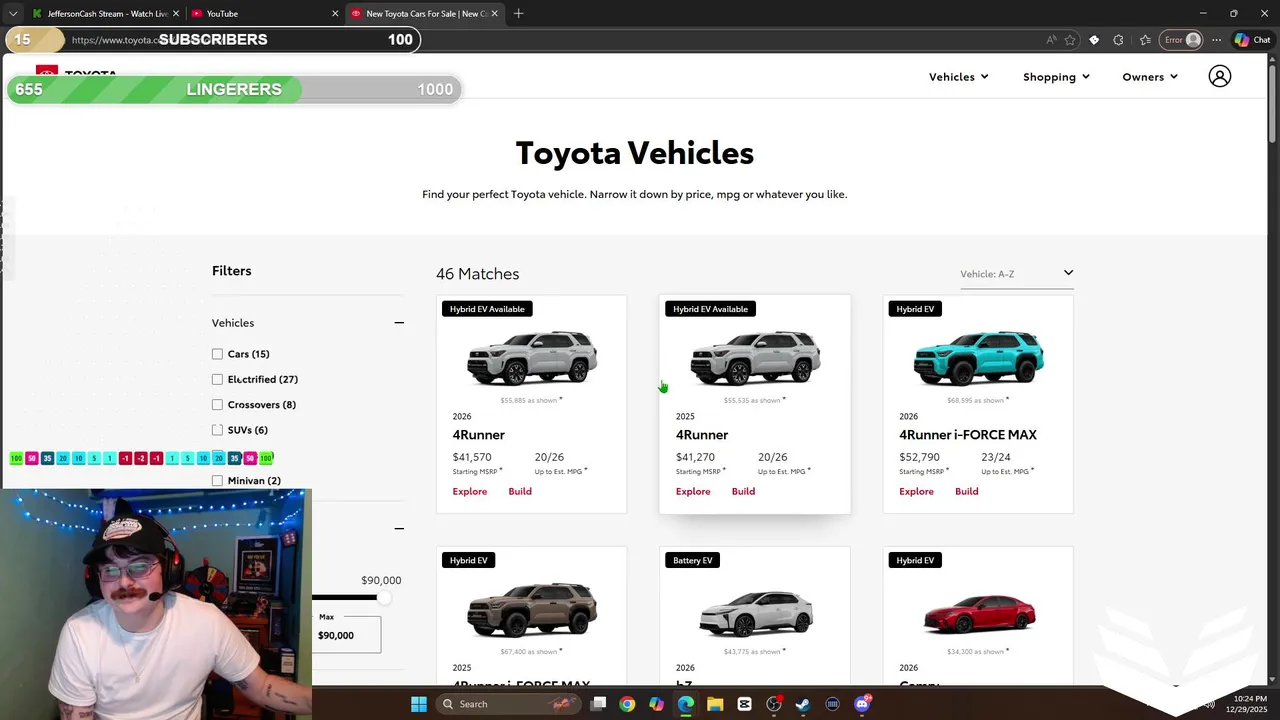Viewport: 1280px width, 720px height.
Task: Click the Read aloud icon in address bar
Action: [1051, 40]
